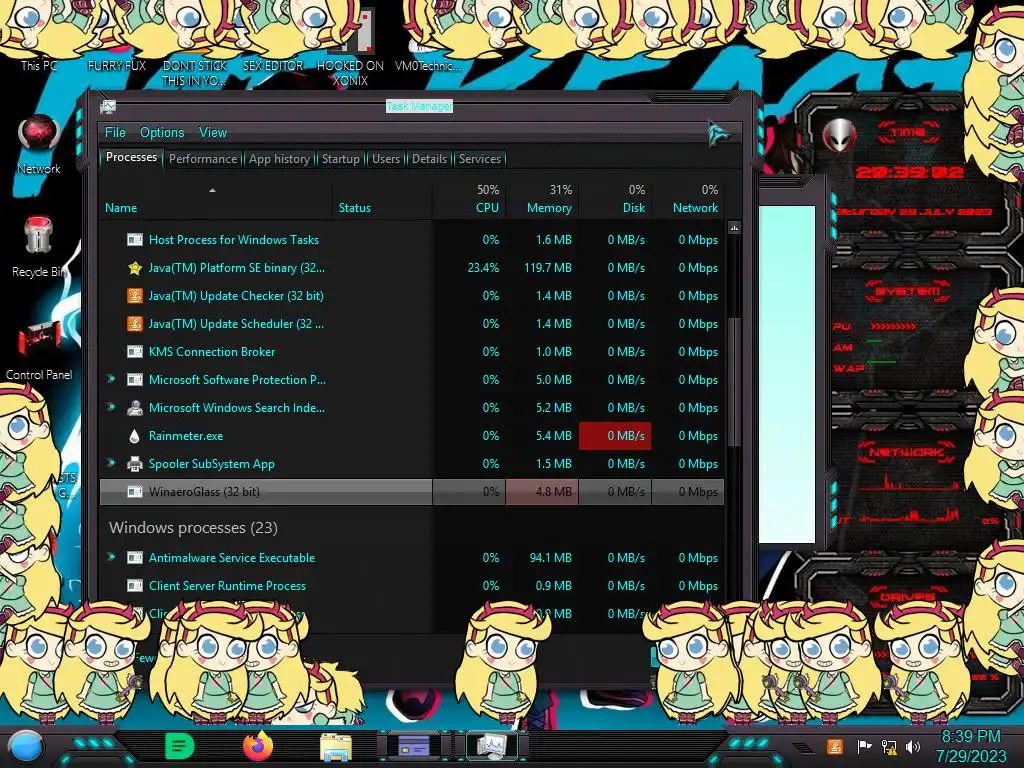
Task: Click the Client Server Runtime Process icon
Action: tap(135, 586)
